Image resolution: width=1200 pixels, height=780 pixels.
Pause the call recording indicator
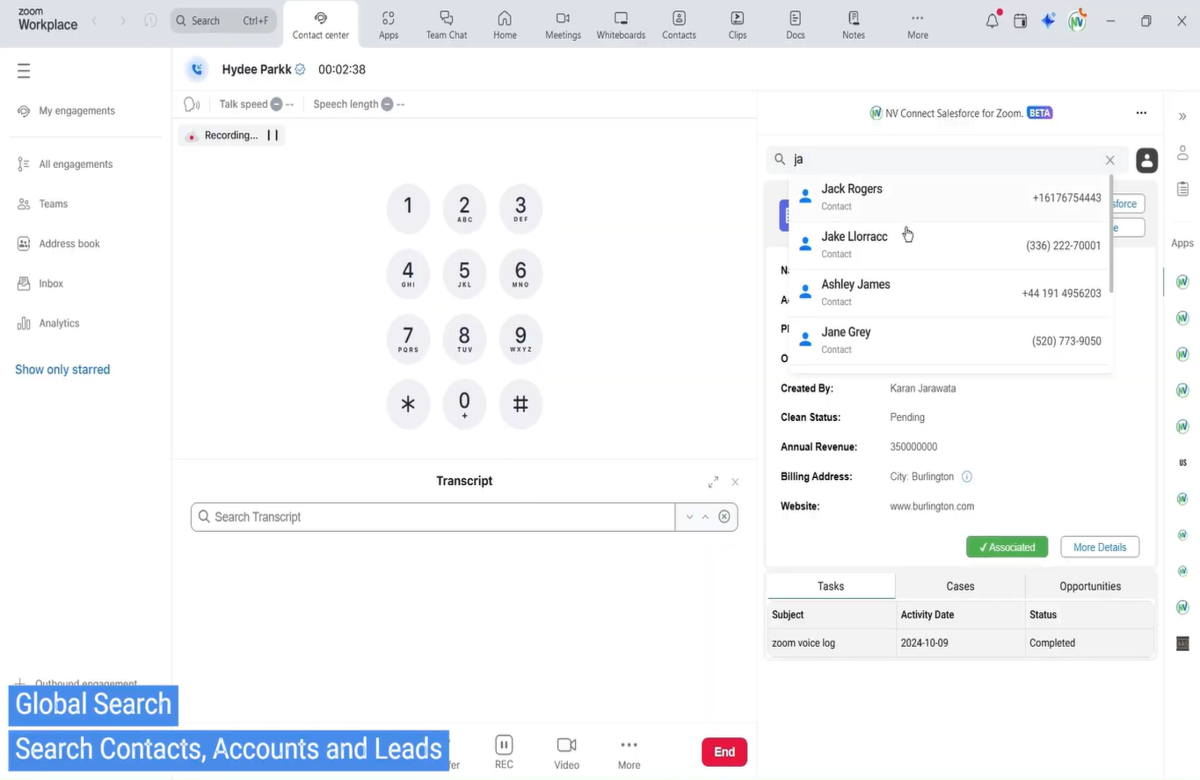(x=272, y=135)
